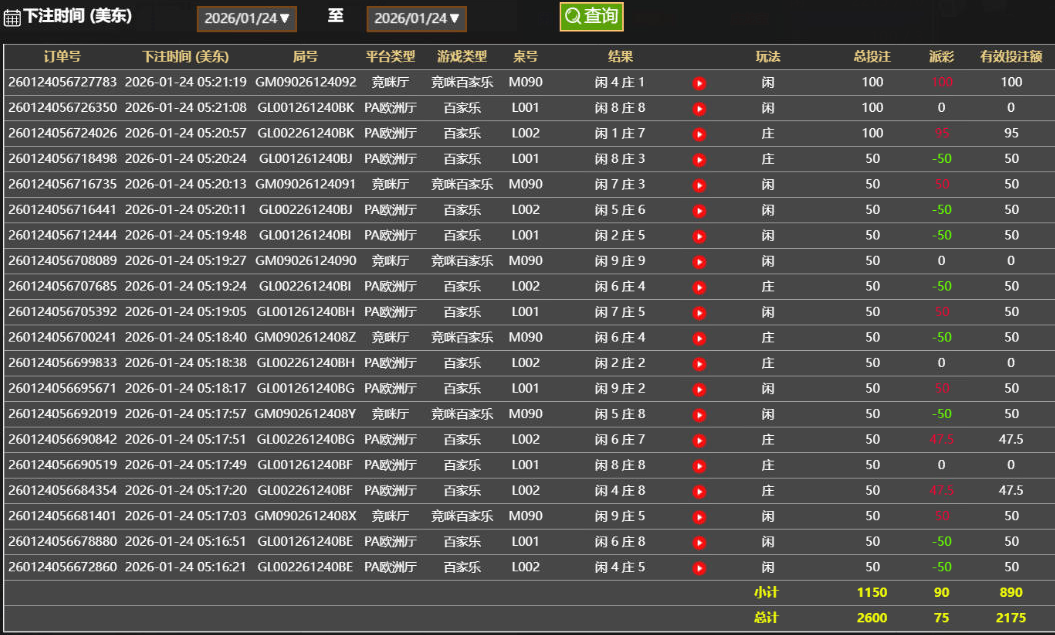Play replay for round GL001261240BK
Screen dimensions: 1055x635
(699, 108)
